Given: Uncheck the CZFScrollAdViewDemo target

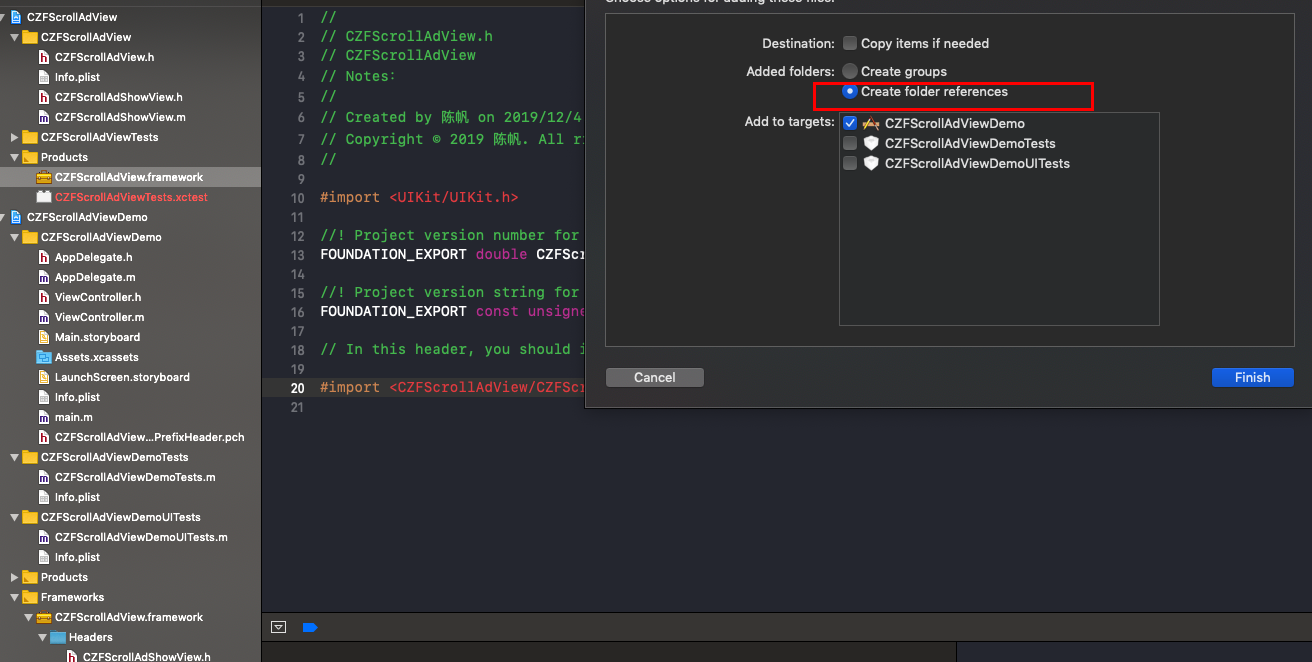Looking at the screenshot, I should (852, 123).
